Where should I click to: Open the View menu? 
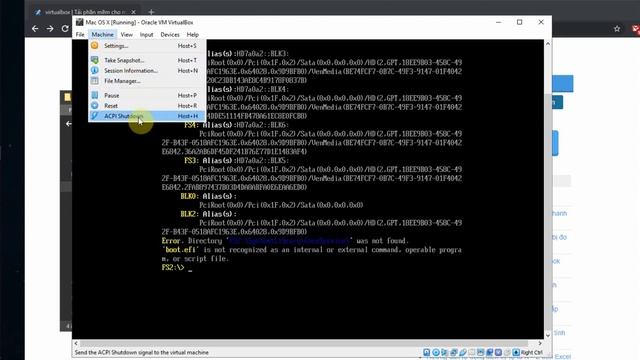tap(127, 35)
